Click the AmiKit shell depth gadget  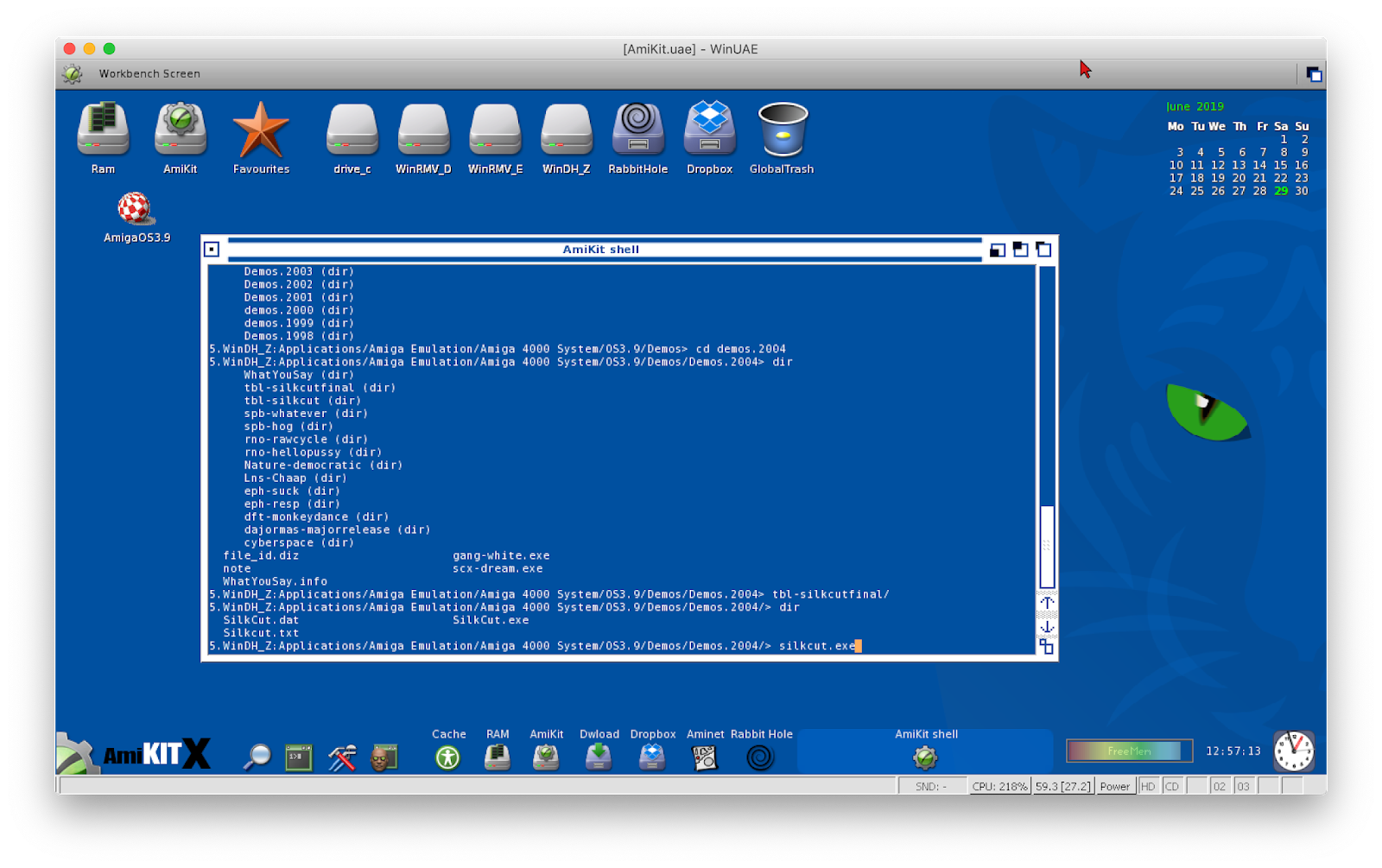[x=1044, y=250]
